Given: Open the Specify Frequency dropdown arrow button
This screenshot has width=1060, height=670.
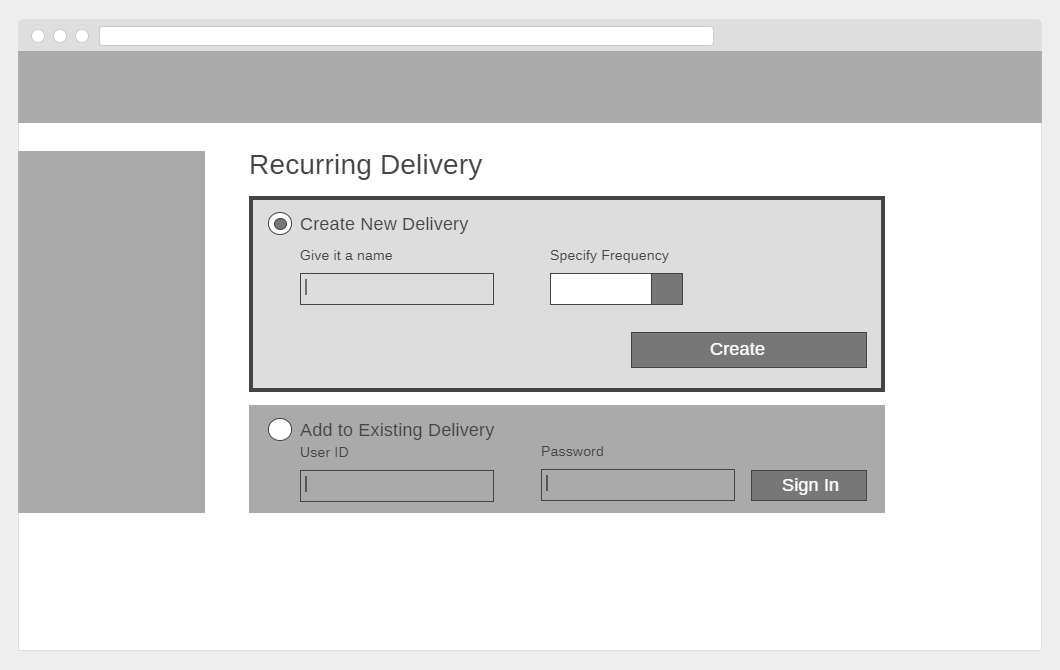Looking at the screenshot, I should [667, 289].
